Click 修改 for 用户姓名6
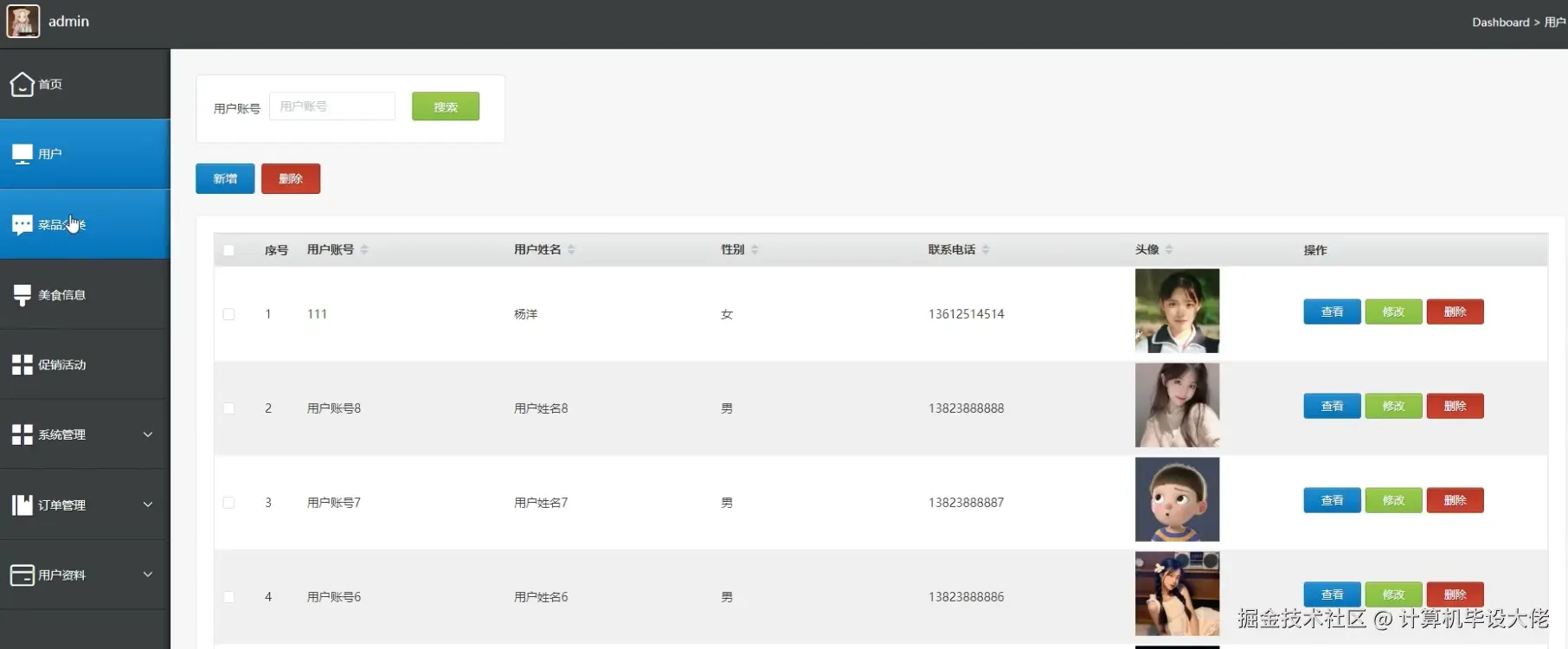The height and width of the screenshot is (649, 1568). (1393, 594)
